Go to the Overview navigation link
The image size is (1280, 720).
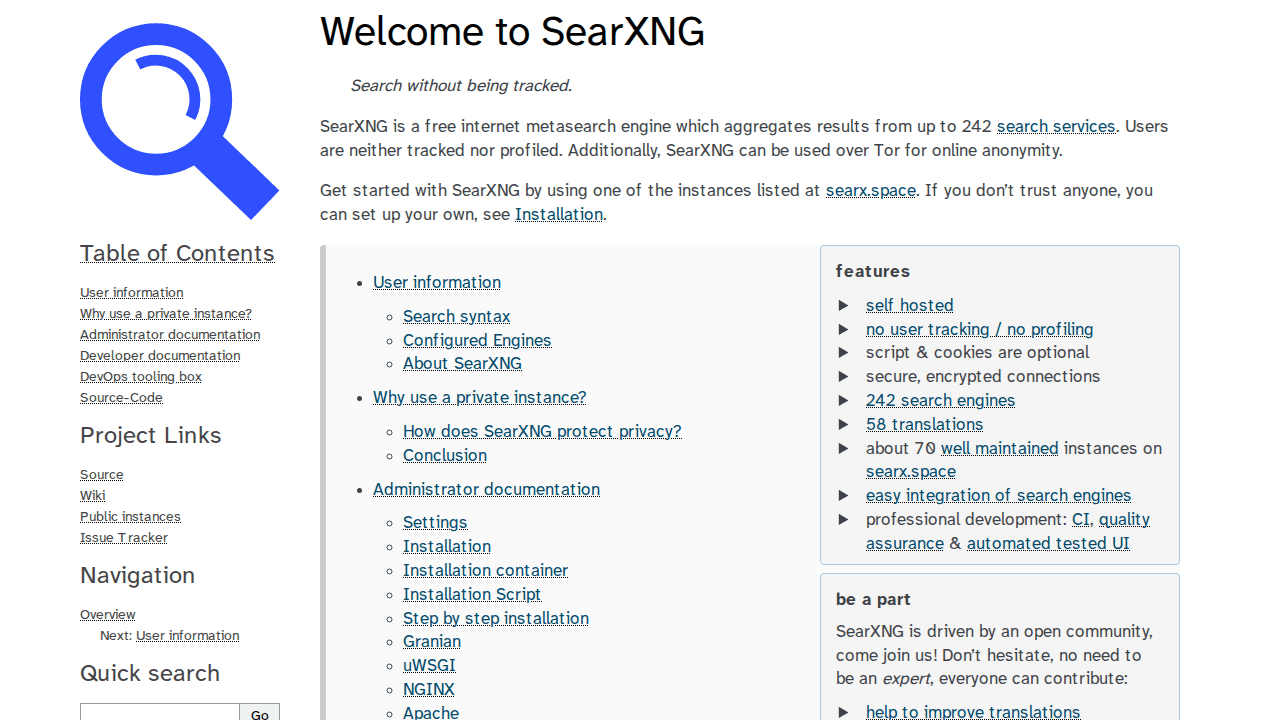pyautogui.click(x=107, y=614)
